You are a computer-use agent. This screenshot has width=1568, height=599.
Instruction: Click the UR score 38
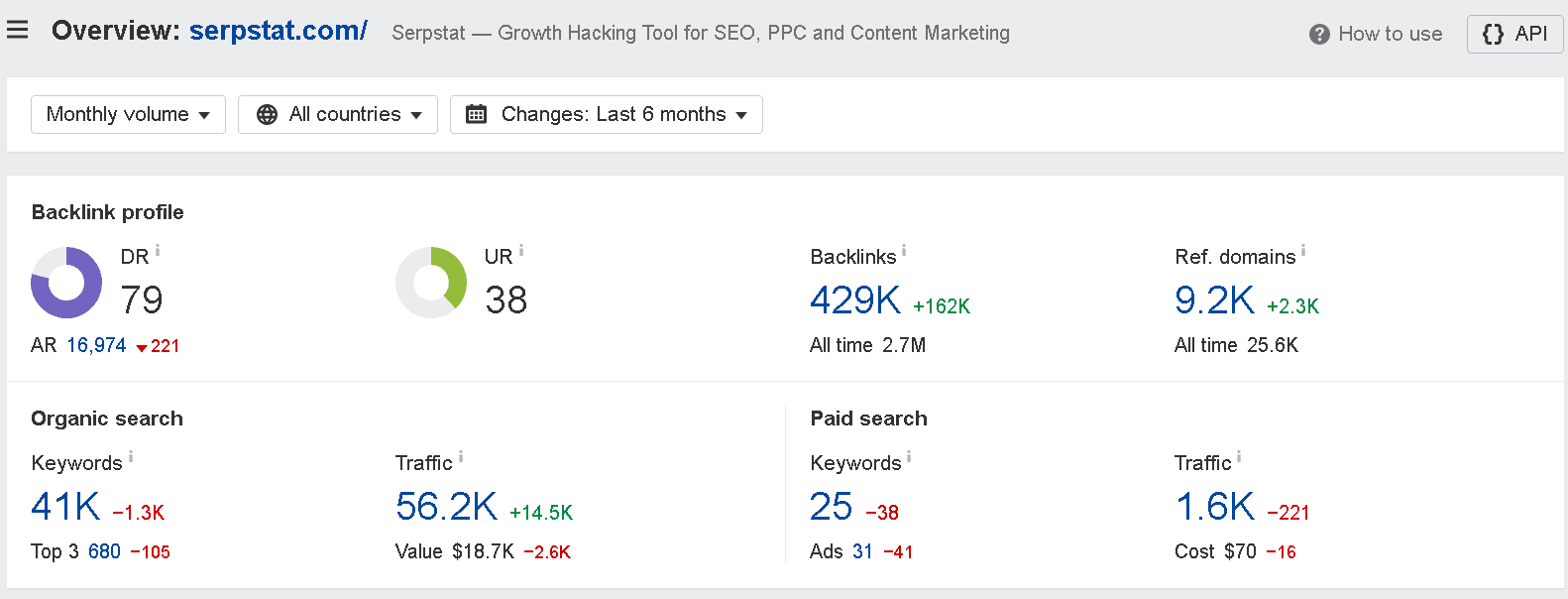coord(505,299)
